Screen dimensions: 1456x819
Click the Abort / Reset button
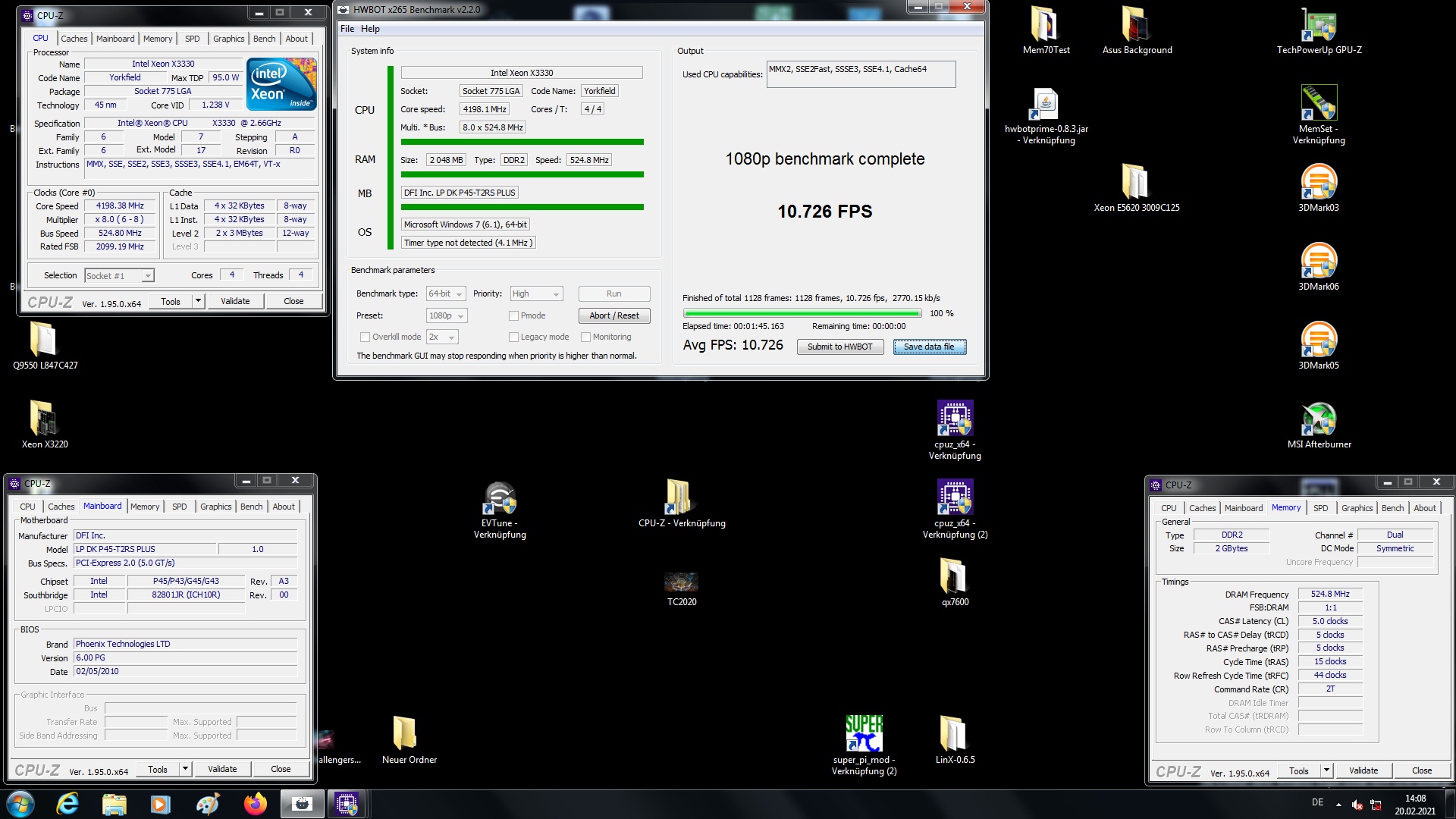tap(614, 315)
